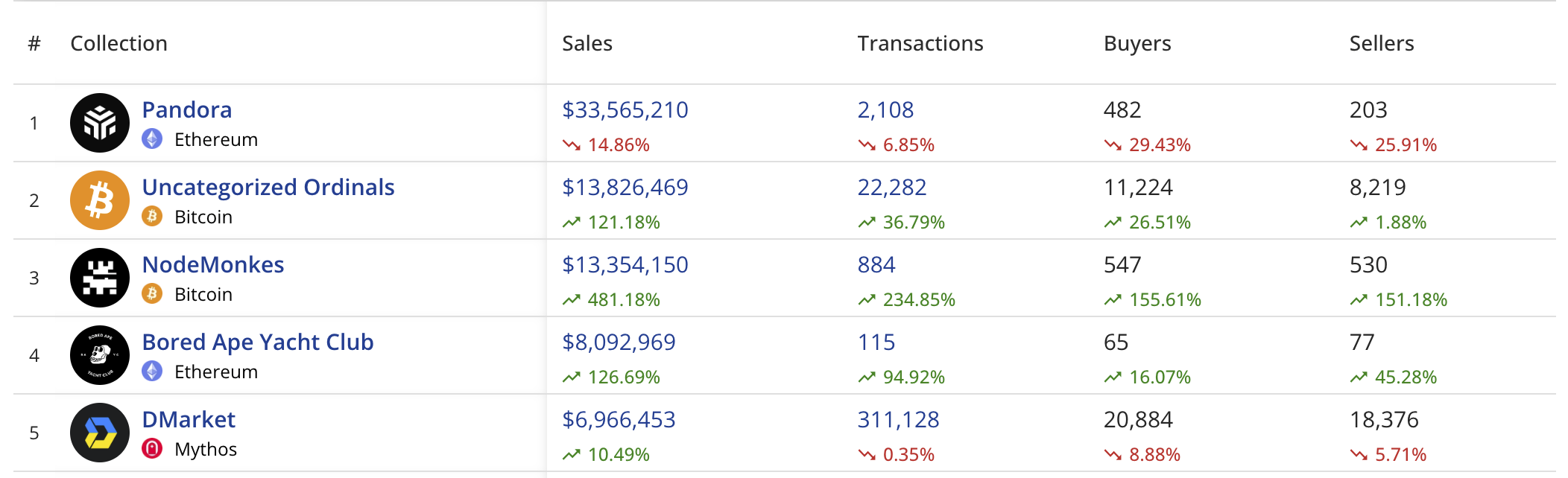
Task: Click DMarket transactions count 311,128
Action: (898, 419)
